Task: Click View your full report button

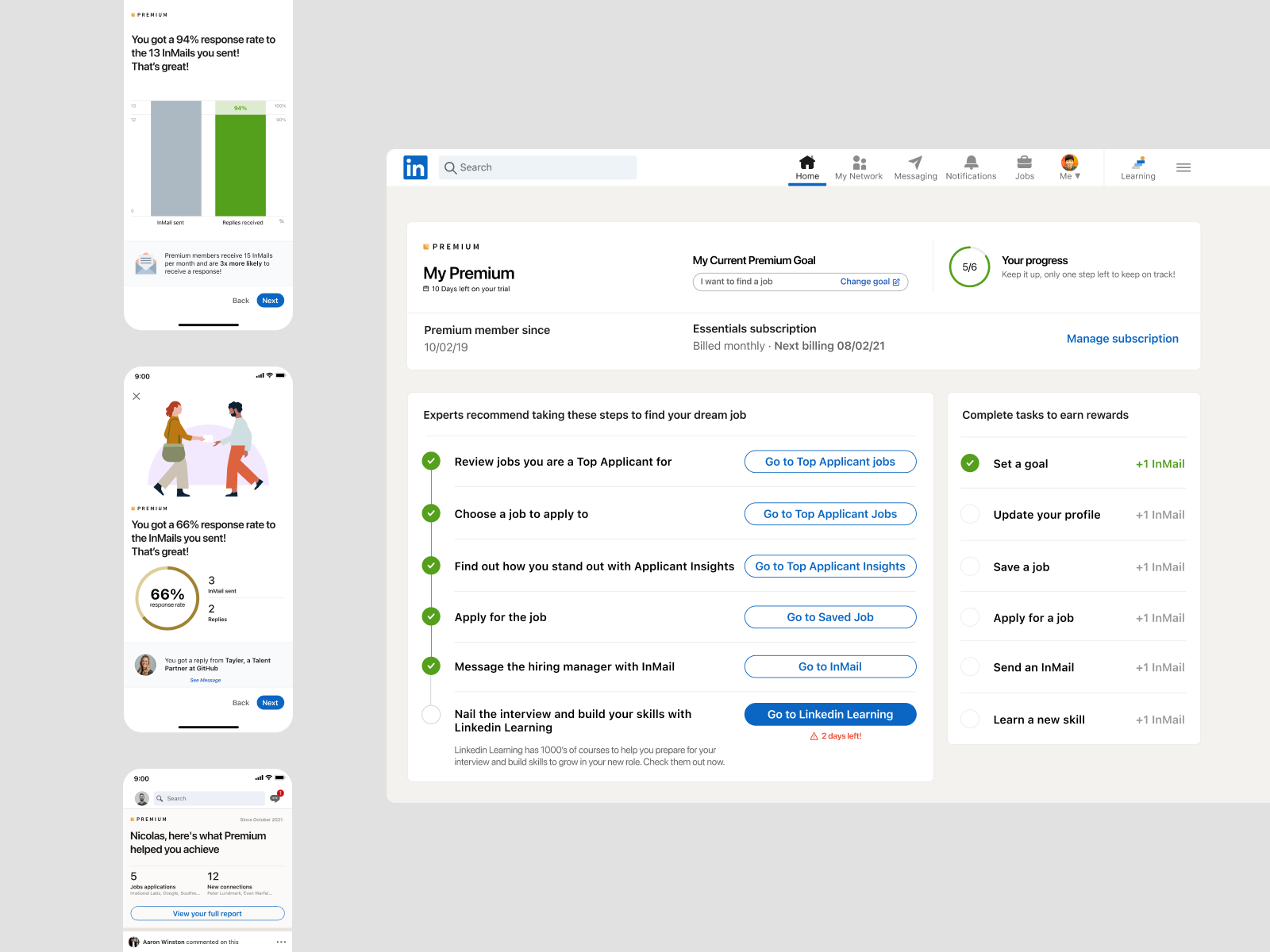Action: pyautogui.click(x=207, y=914)
